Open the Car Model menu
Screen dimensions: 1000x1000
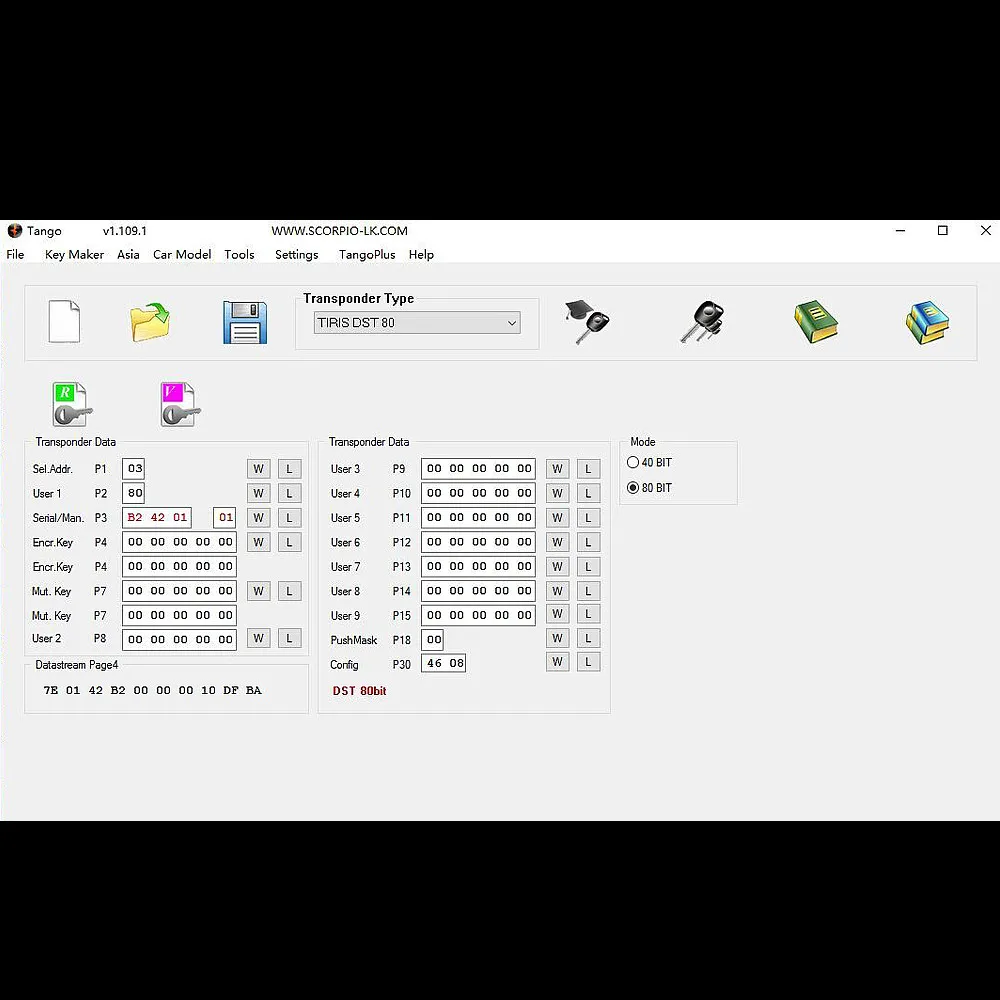tap(182, 254)
